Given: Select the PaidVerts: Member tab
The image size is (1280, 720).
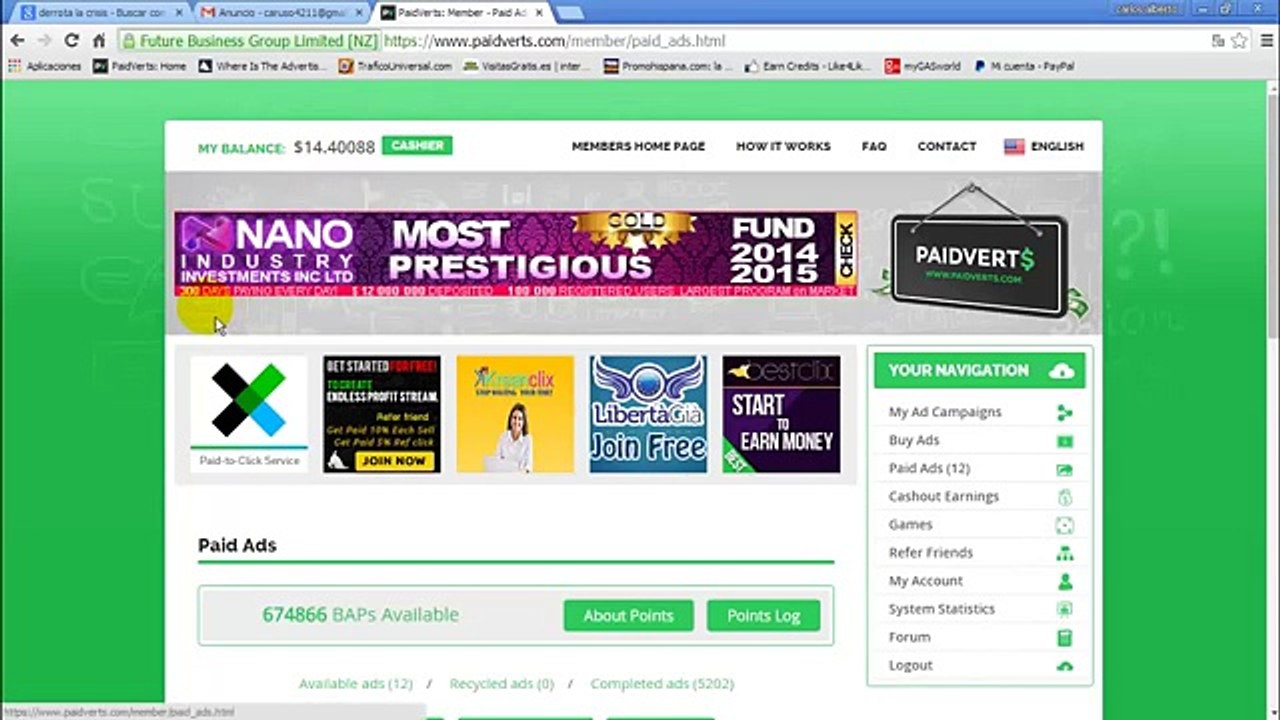Looking at the screenshot, I should tap(463, 13).
